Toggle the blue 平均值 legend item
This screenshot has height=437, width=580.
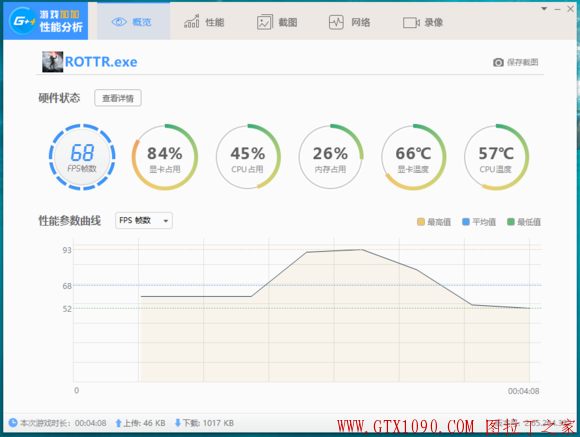tap(479, 222)
